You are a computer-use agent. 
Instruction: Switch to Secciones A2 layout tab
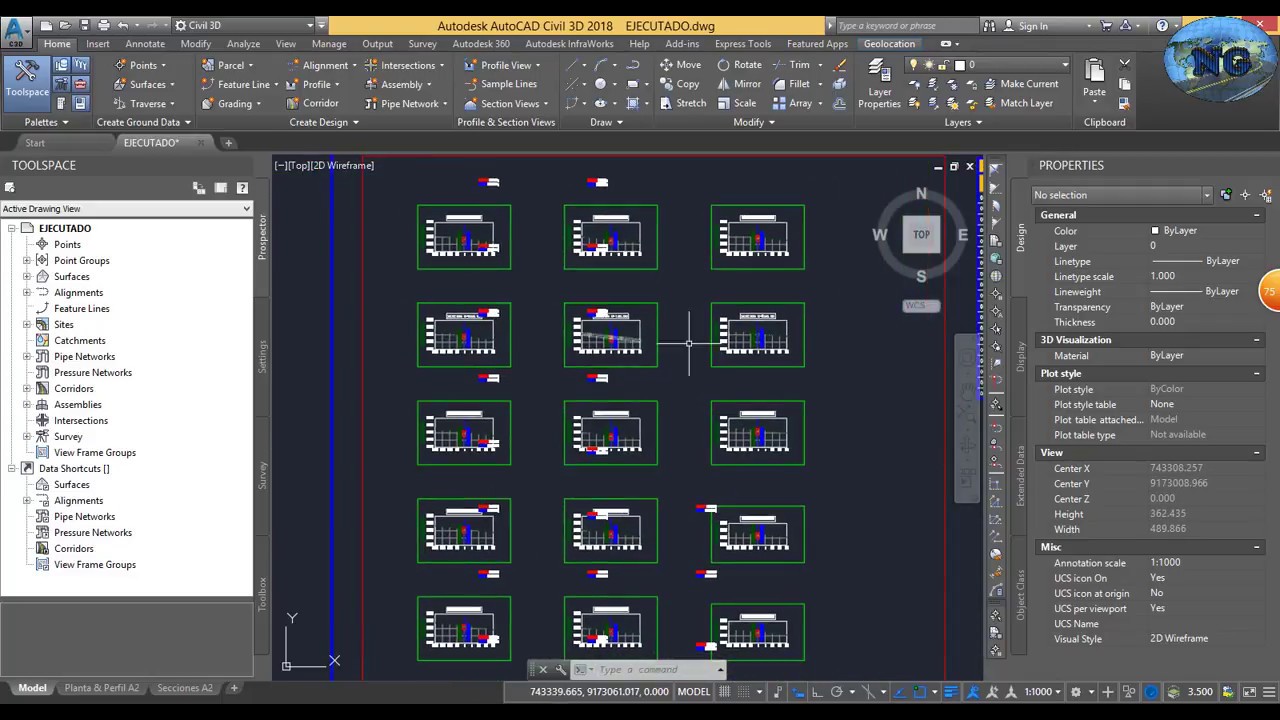coord(185,688)
